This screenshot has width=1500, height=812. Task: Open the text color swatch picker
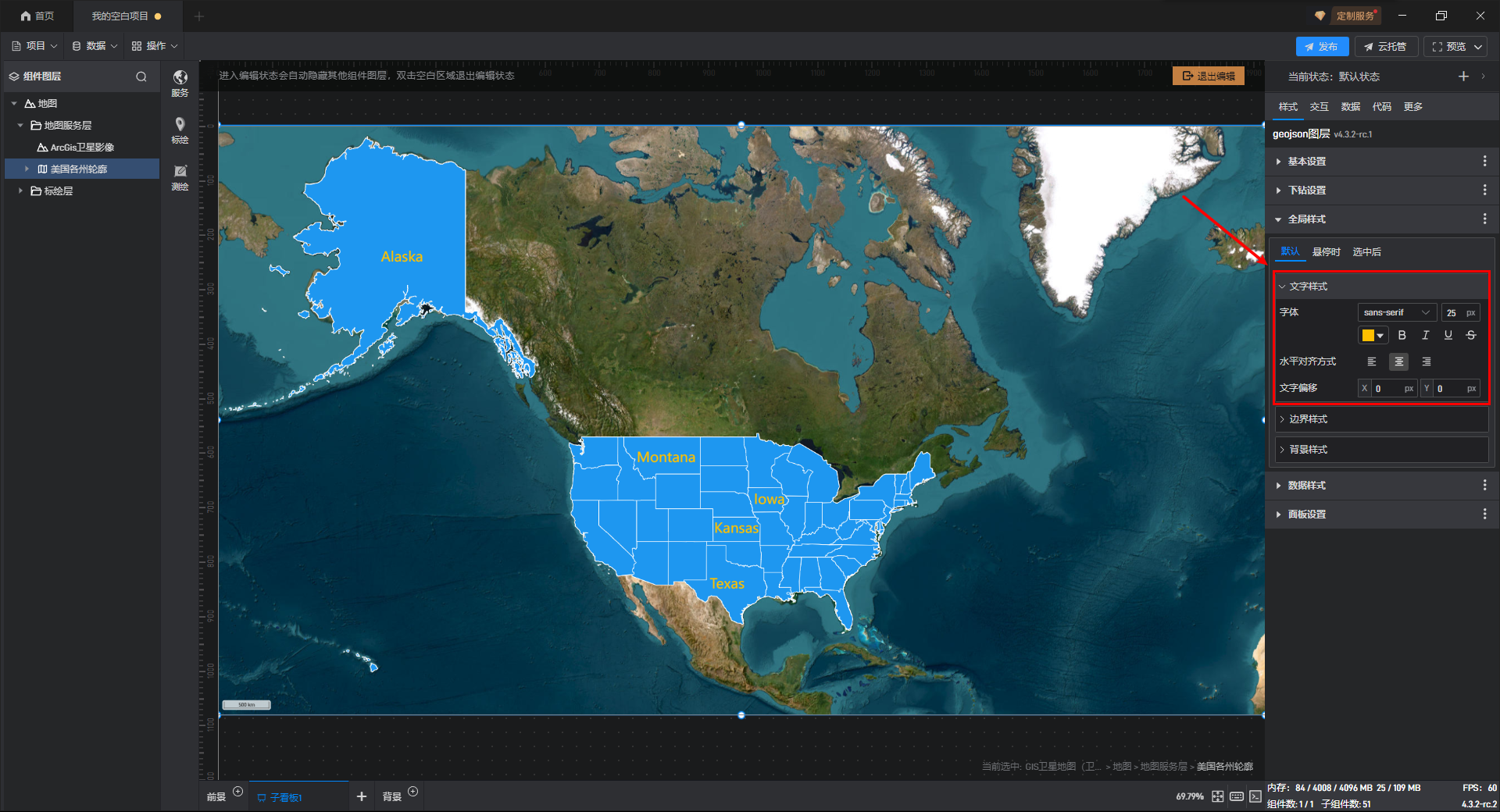(x=1373, y=335)
